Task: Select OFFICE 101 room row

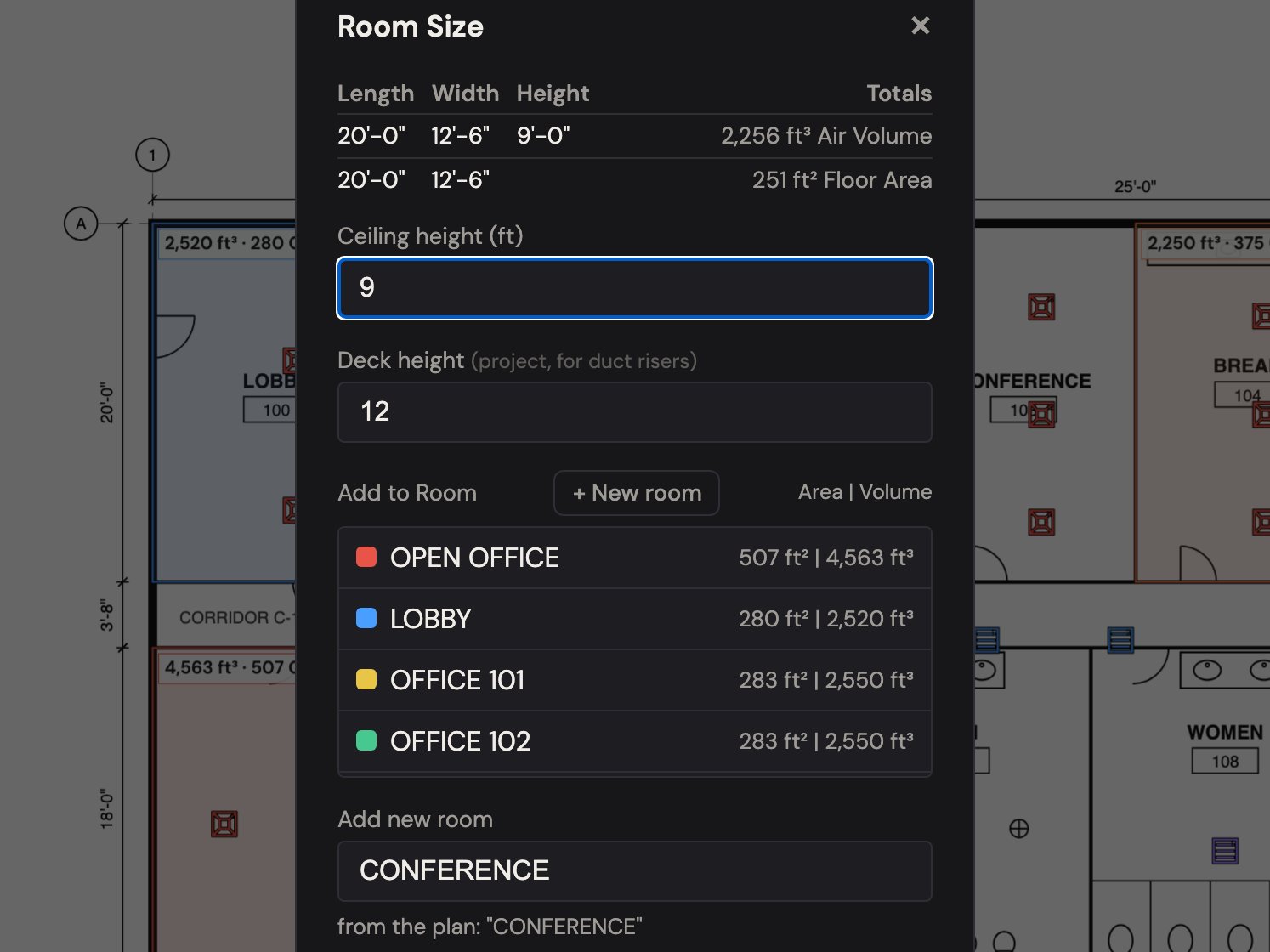Action: tap(635, 680)
